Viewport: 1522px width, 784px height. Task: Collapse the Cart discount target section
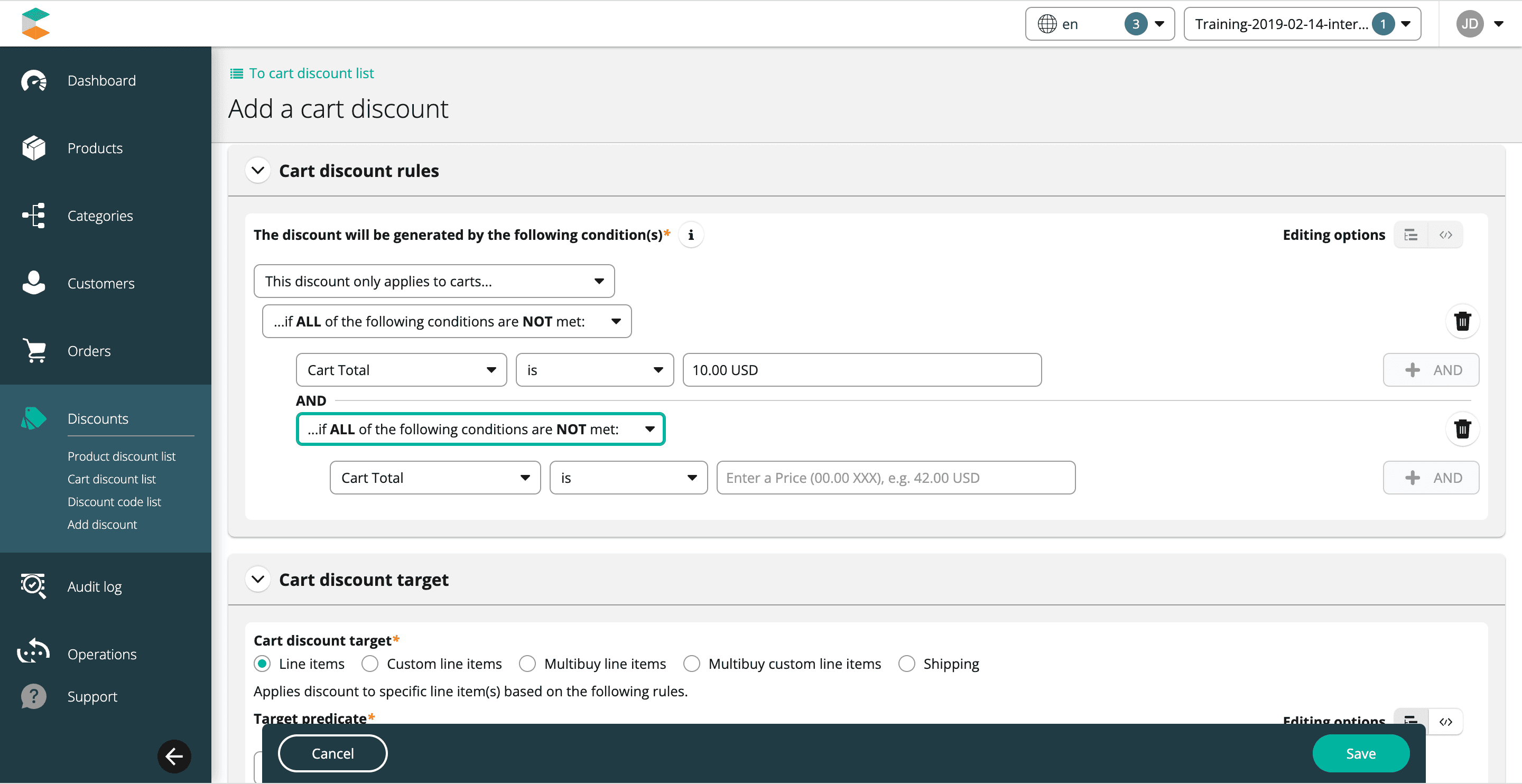257,579
